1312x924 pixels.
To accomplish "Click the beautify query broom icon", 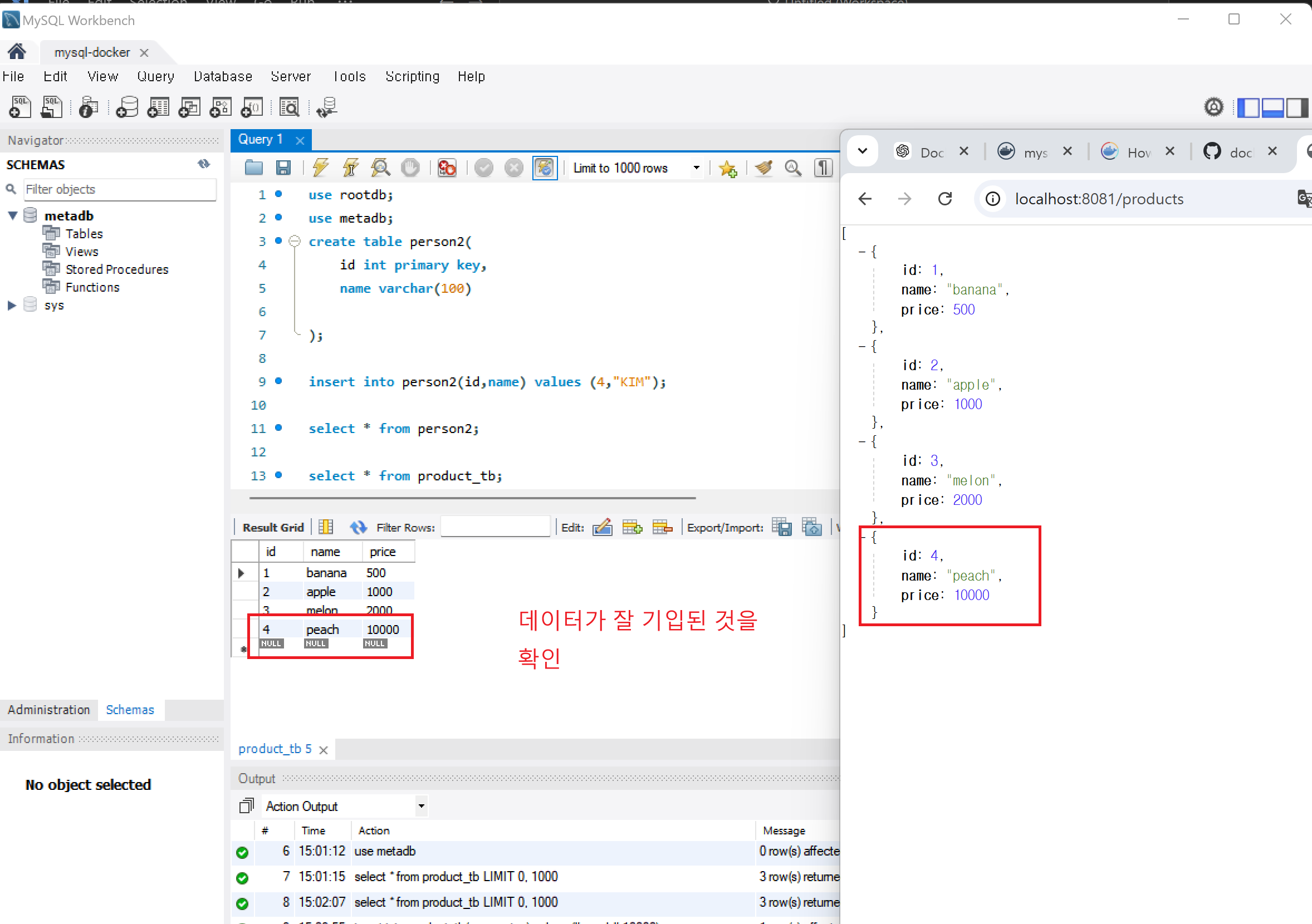I will click(763, 168).
